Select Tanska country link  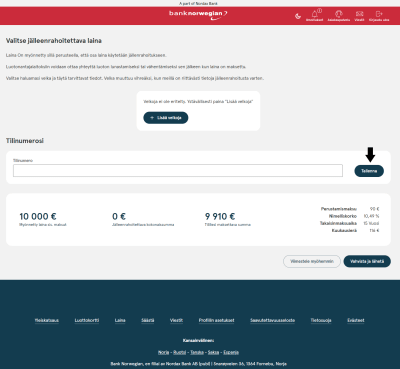pyautogui.click(x=197, y=352)
